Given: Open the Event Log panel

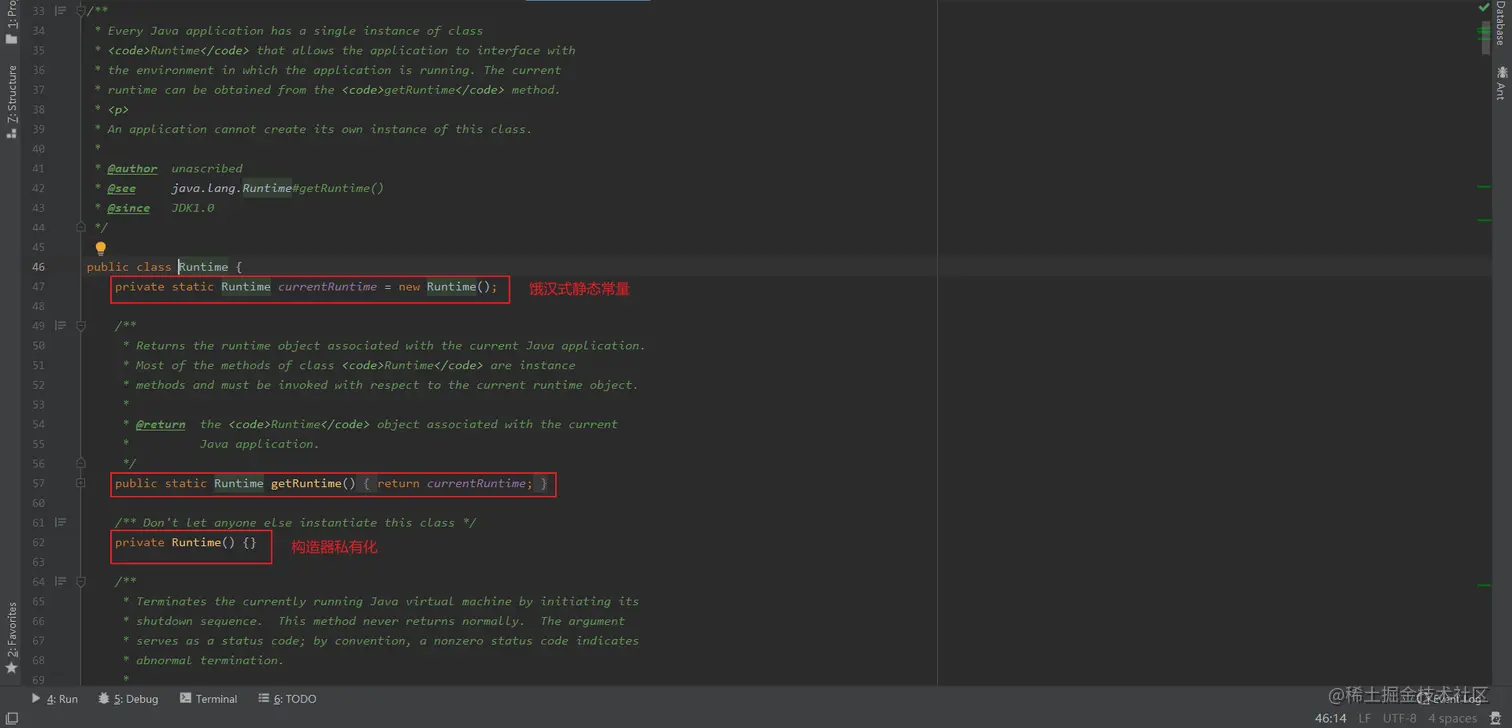Looking at the screenshot, I should coord(1448,699).
